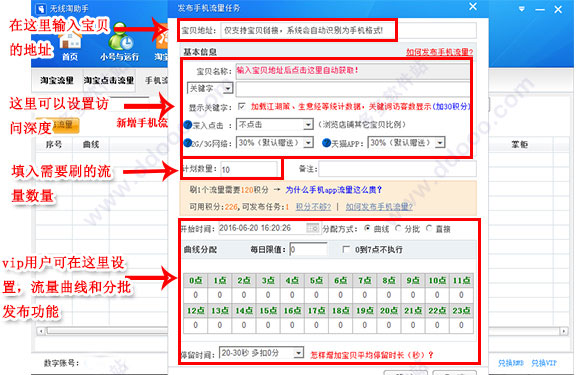
Task: Open the 为什么手机app流量这么贵? link
Action: point(334,190)
